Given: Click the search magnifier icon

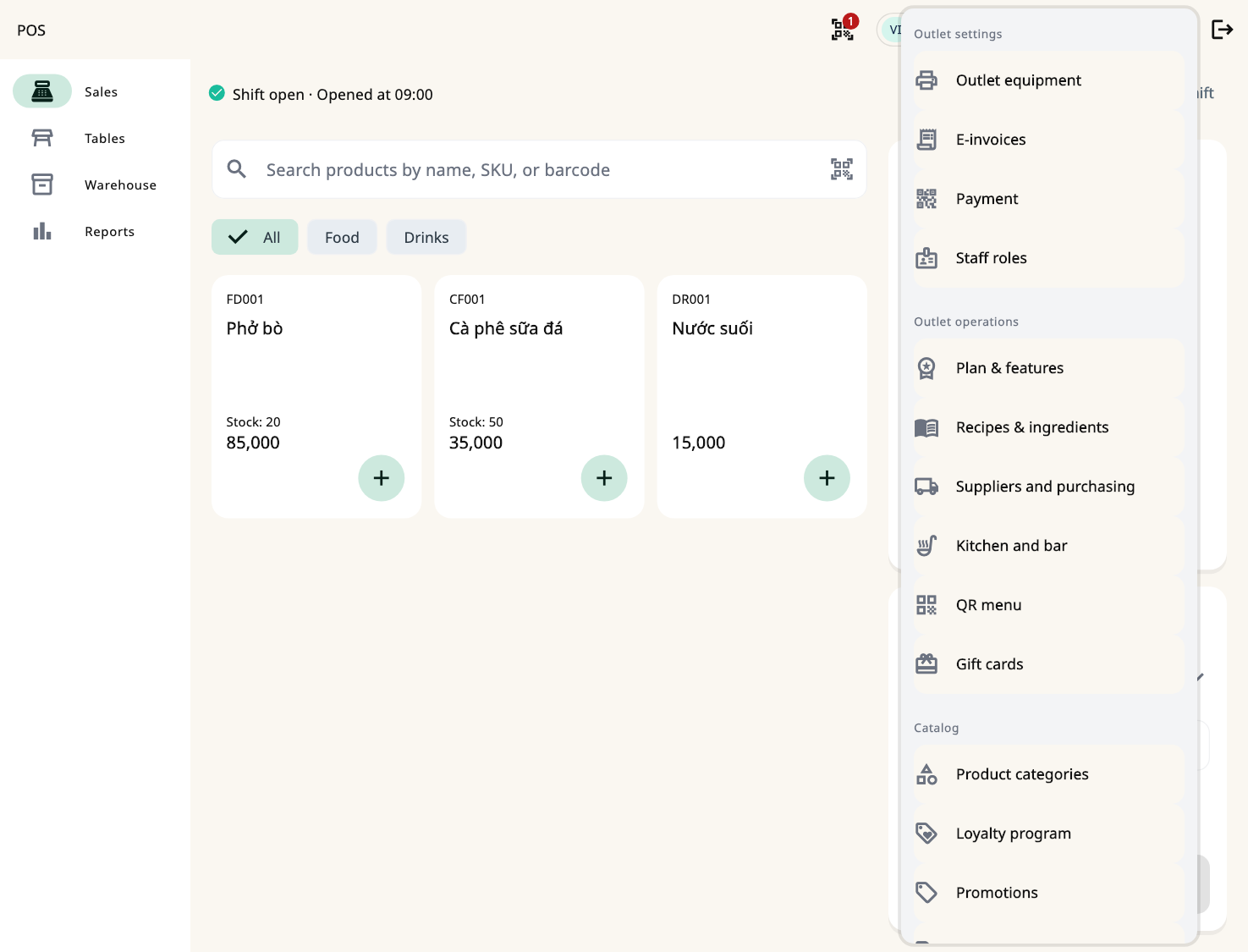Looking at the screenshot, I should point(237,169).
